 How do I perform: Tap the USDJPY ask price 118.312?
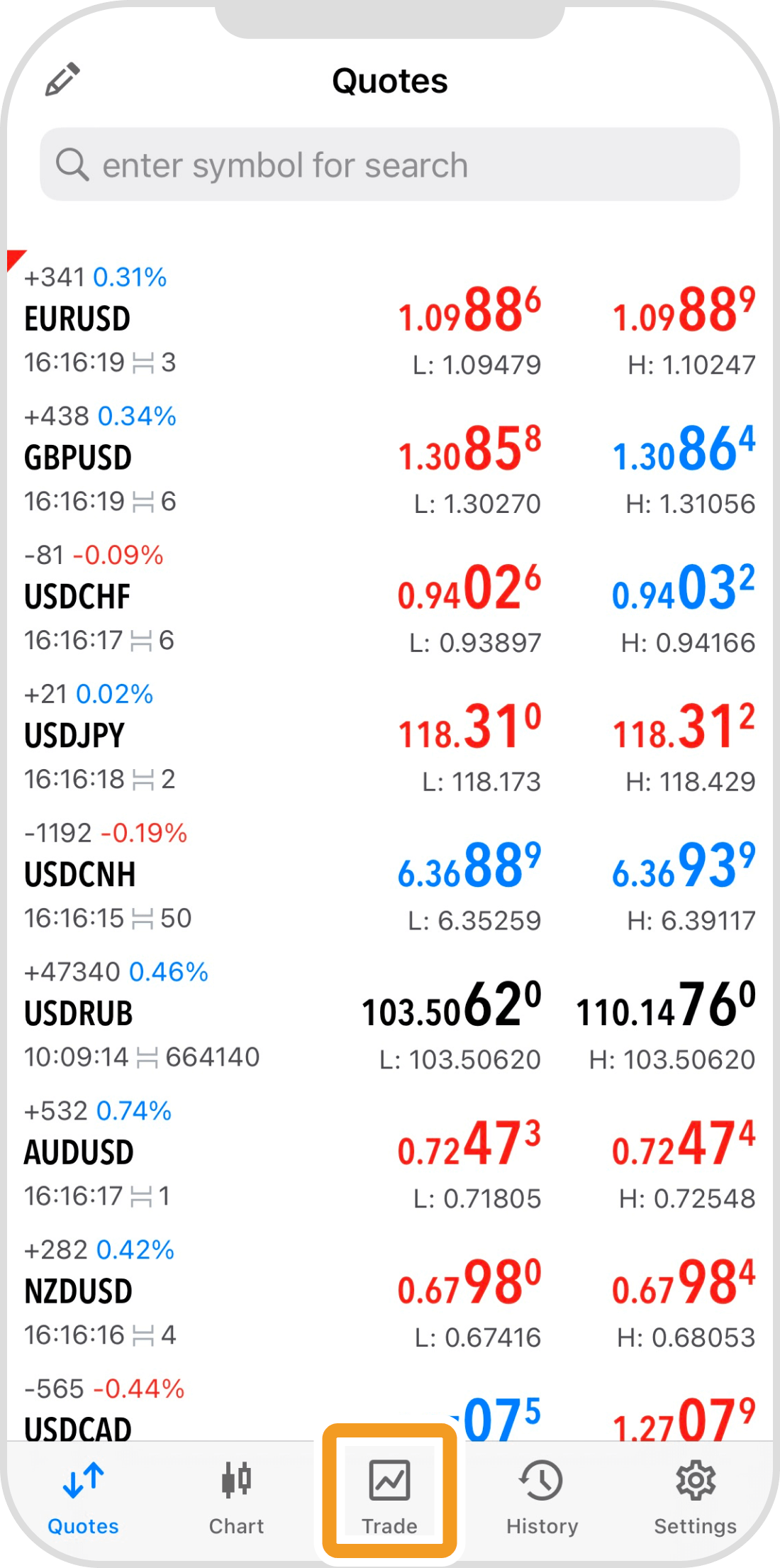pyautogui.click(x=684, y=728)
